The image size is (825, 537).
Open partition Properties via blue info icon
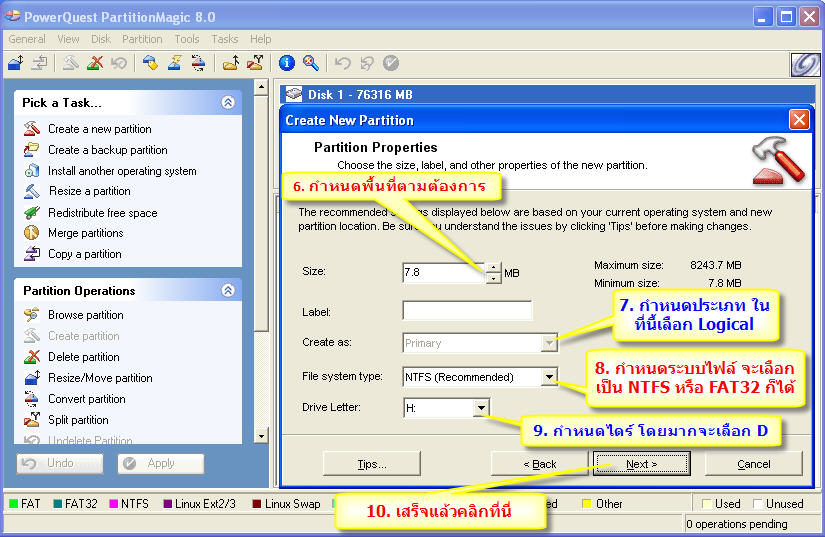click(x=287, y=63)
